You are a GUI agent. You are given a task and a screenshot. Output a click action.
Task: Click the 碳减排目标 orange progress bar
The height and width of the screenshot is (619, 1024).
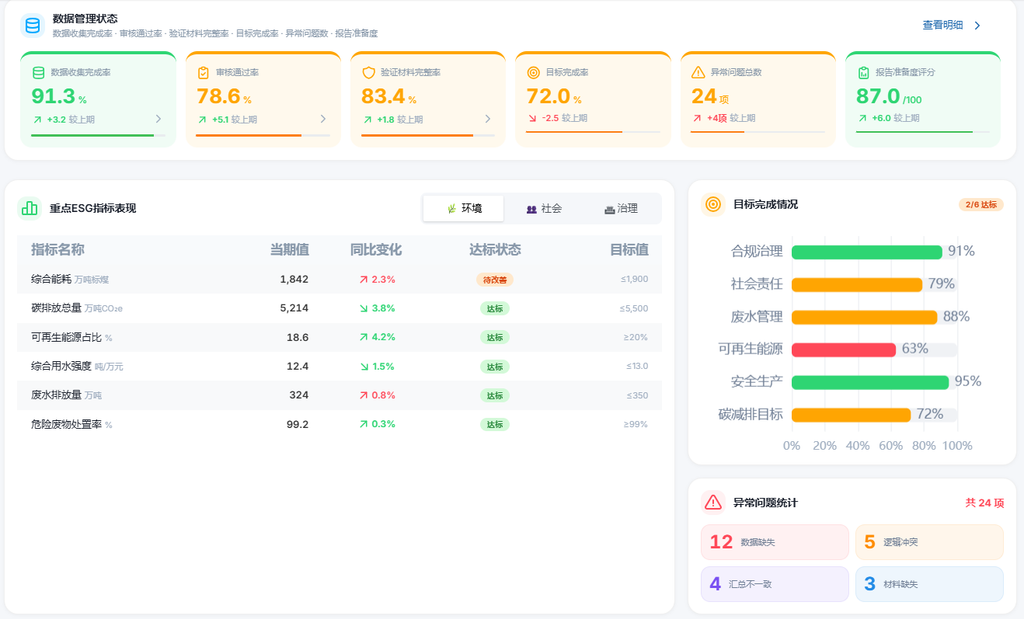click(x=851, y=415)
